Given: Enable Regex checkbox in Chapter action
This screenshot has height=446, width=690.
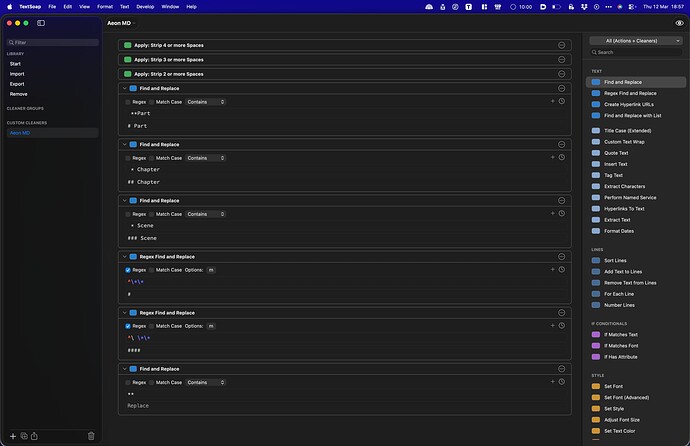Looking at the screenshot, I should pyautogui.click(x=128, y=158).
